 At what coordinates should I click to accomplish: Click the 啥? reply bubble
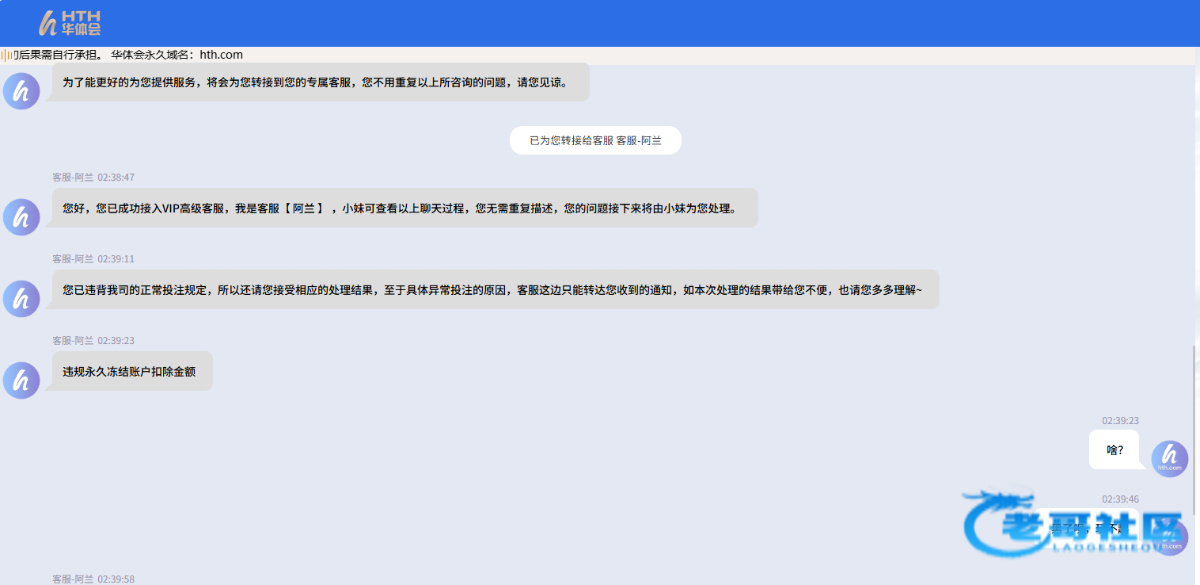(x=1114, y=450)
